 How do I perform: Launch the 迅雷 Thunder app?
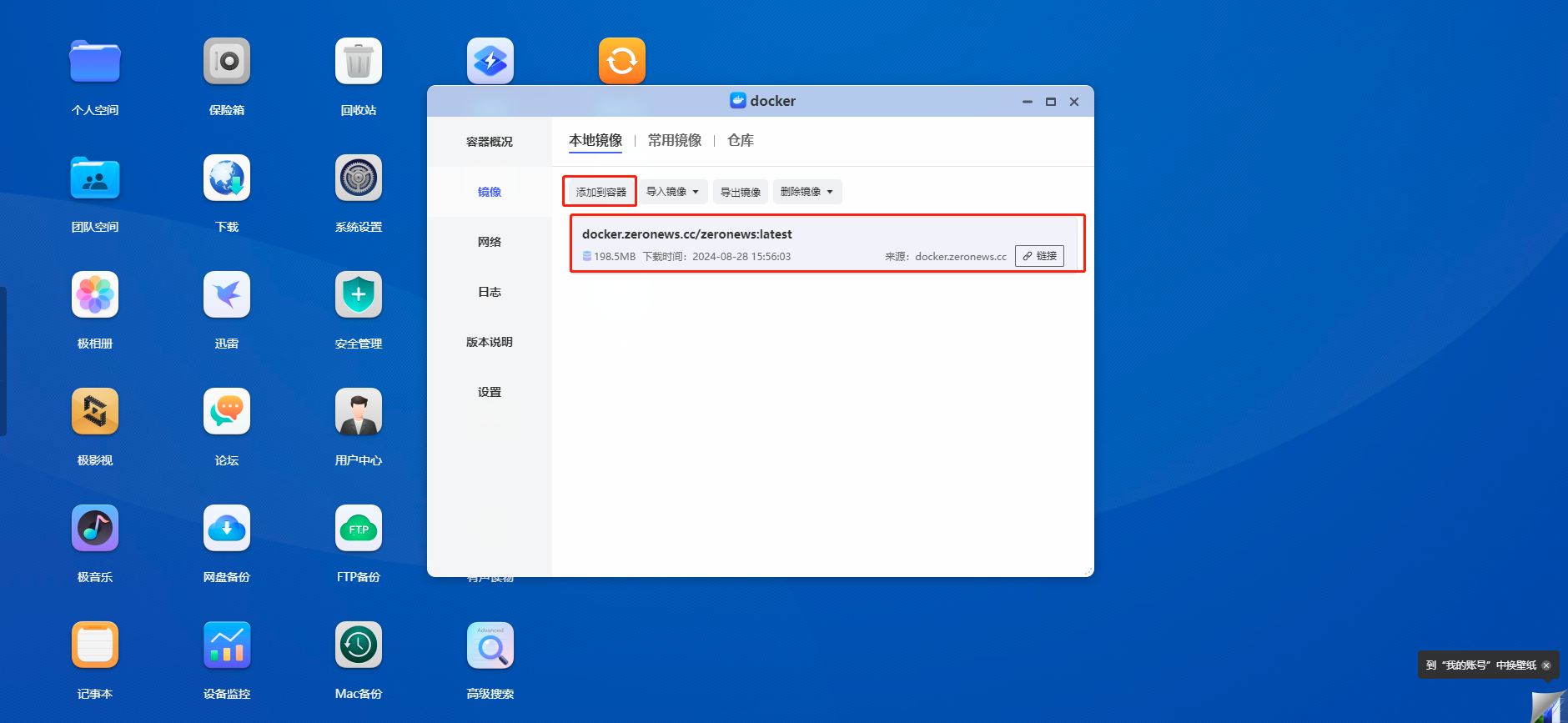click(x=227, y=294)
